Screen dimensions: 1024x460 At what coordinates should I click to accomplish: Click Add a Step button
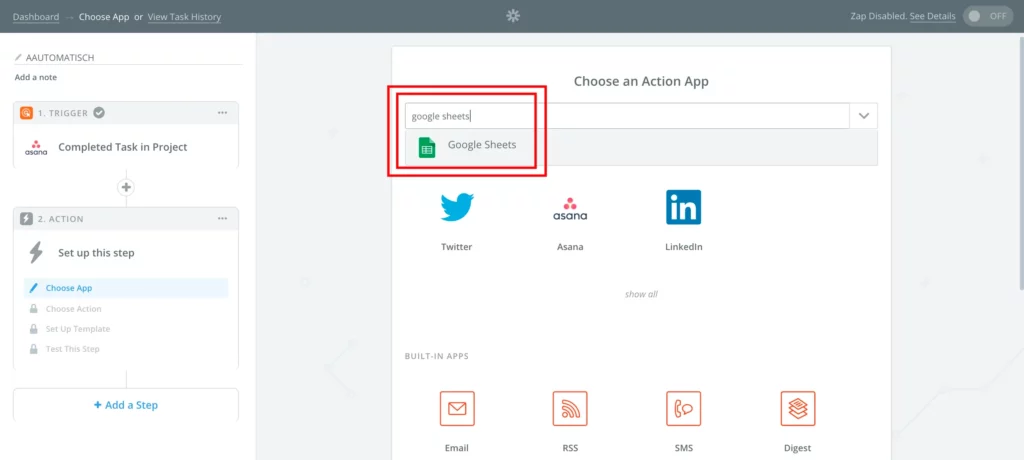126,405
